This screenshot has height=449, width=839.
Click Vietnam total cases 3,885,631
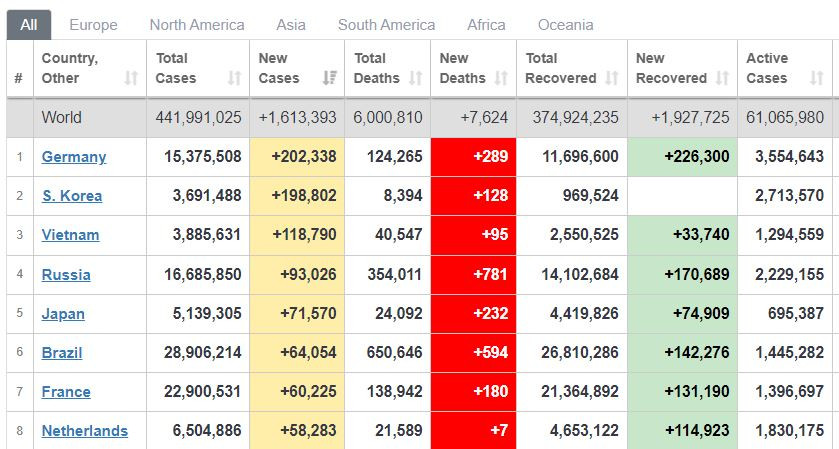coord(207,235)
